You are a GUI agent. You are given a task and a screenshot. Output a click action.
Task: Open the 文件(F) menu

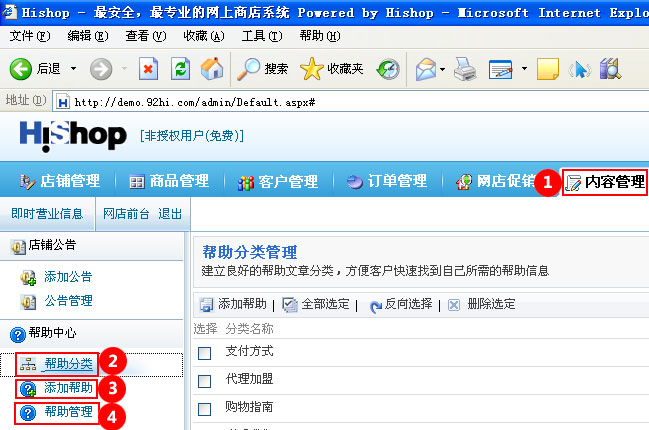click(x=30, y=36)
